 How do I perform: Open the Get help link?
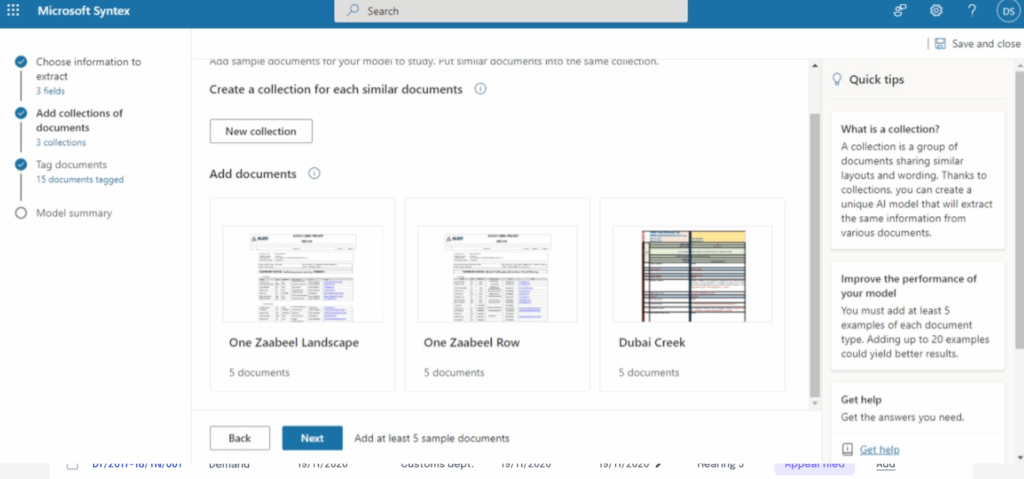880,449
